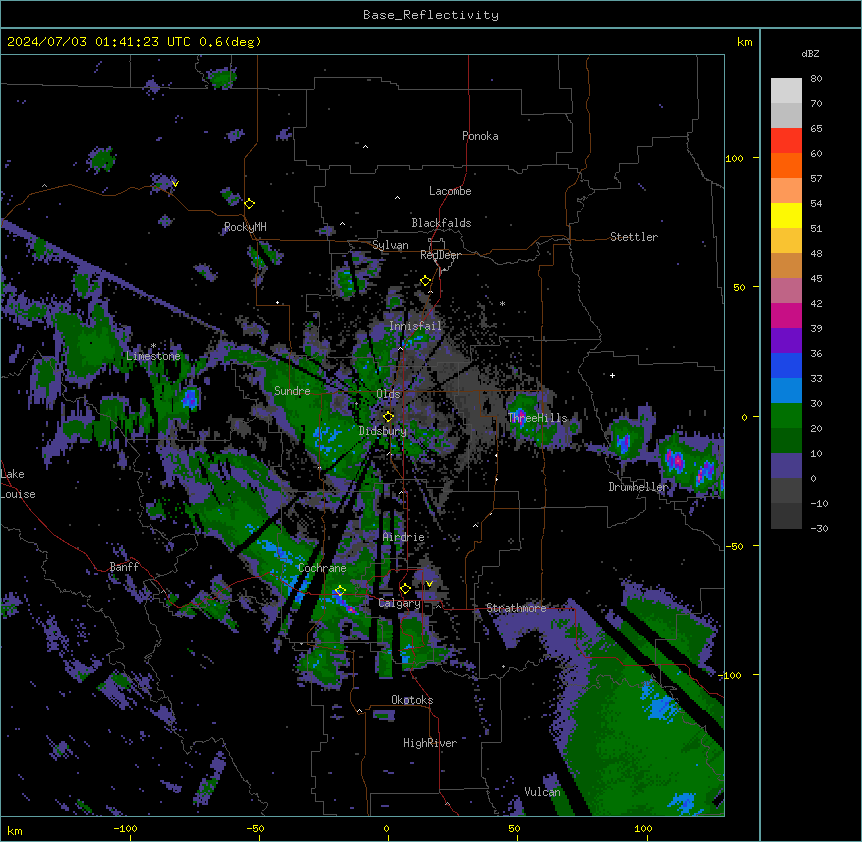Click the white plus marker north of Drumheller

(x=612, y=375)
